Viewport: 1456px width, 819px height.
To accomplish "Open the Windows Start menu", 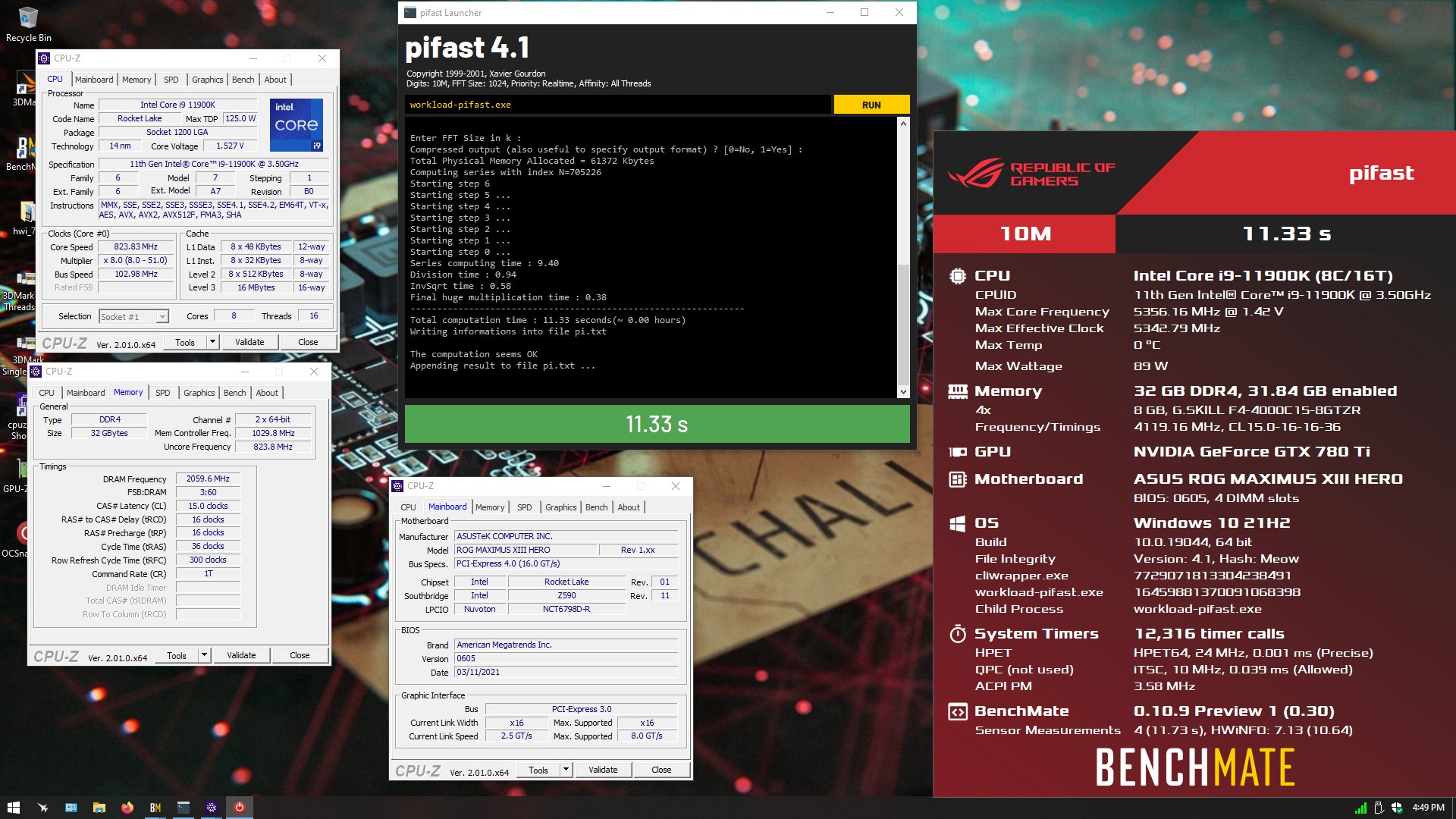I will click(x=13, y=808).
